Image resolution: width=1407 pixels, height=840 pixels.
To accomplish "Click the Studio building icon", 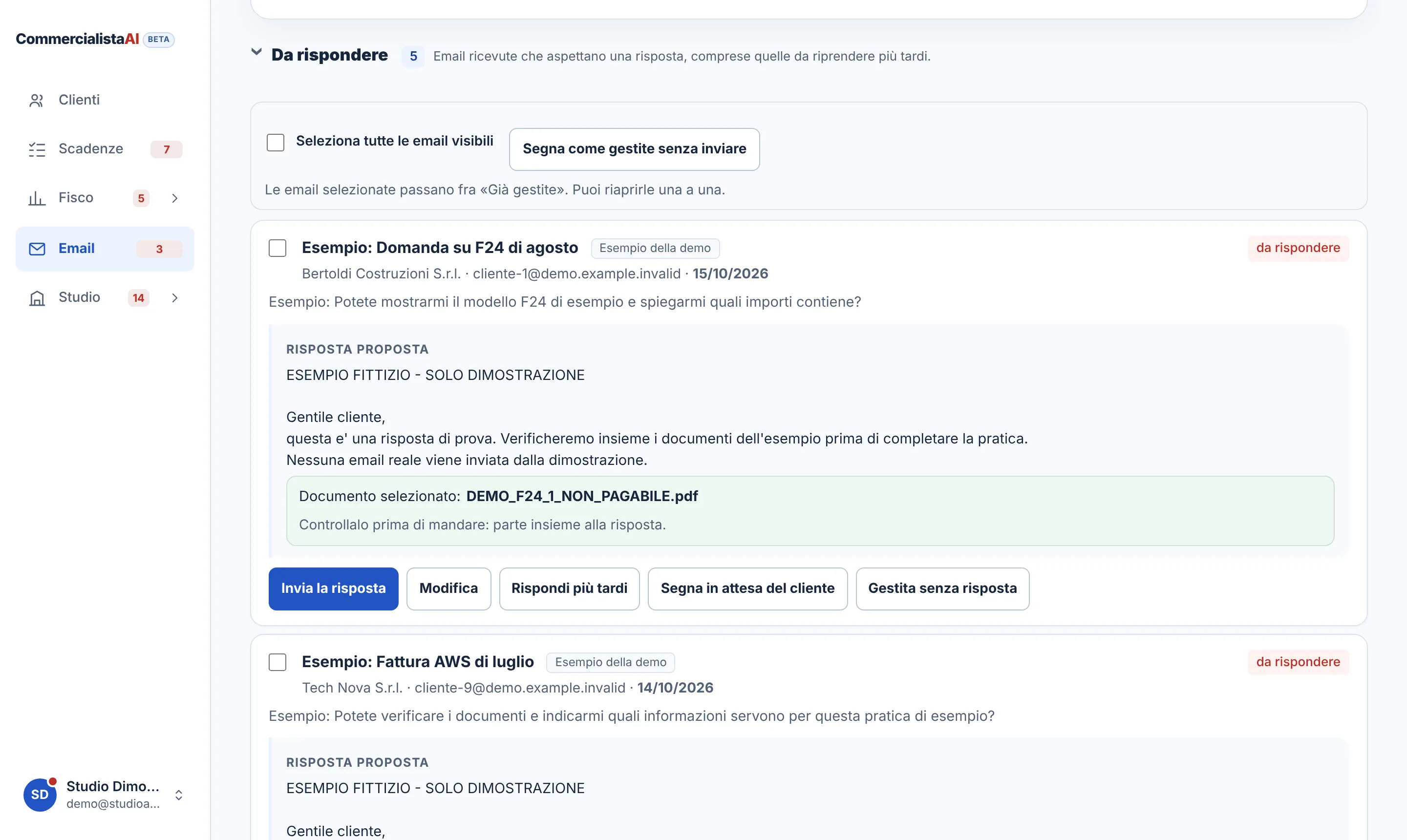I will tap(37, 298).
